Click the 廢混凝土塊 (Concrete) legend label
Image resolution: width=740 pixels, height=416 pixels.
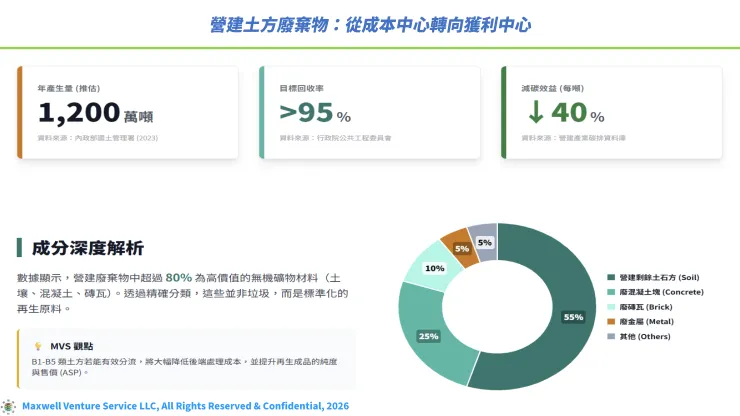pos(662,292)
